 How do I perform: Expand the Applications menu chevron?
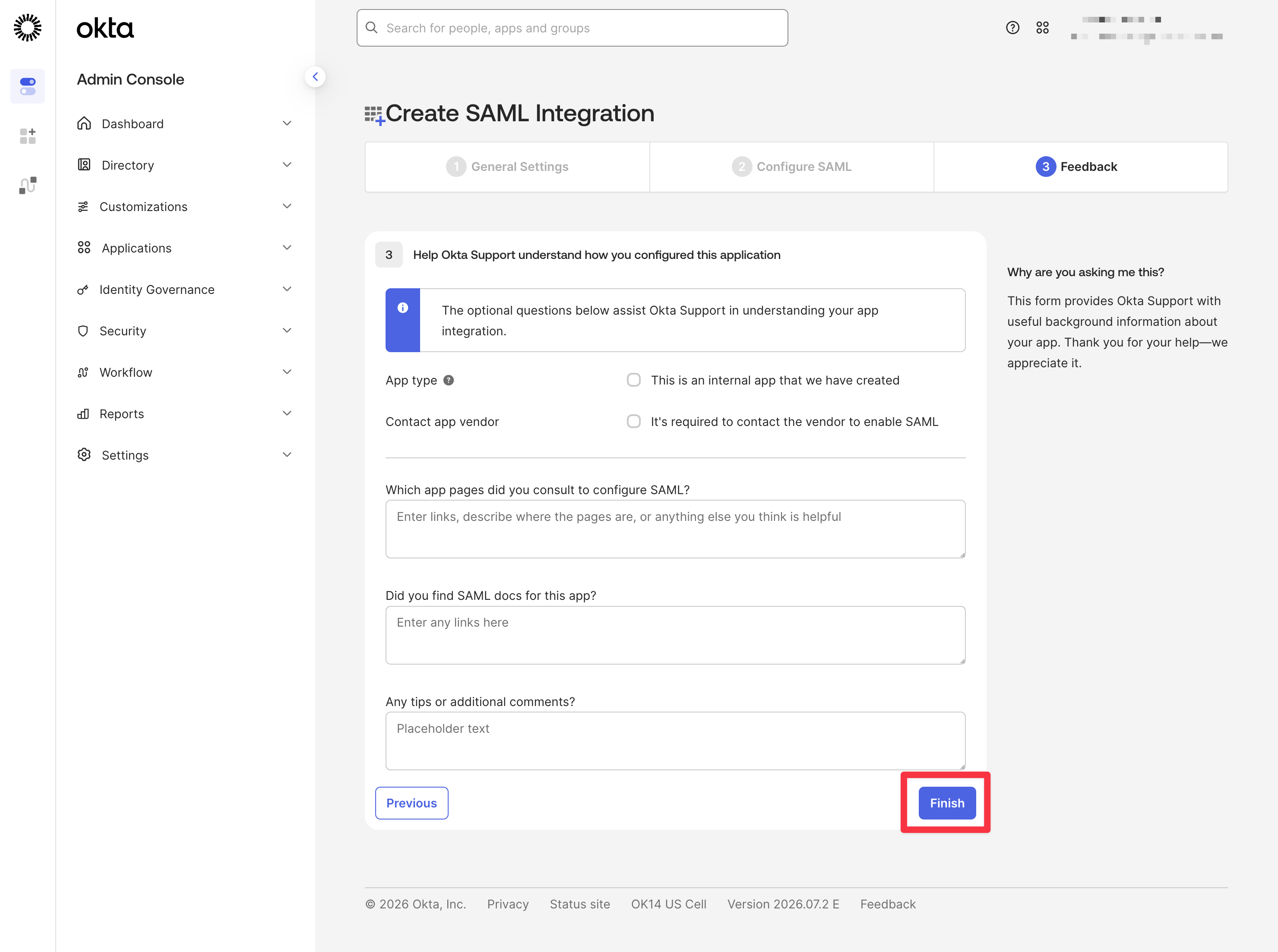click(x=287, y=248)
